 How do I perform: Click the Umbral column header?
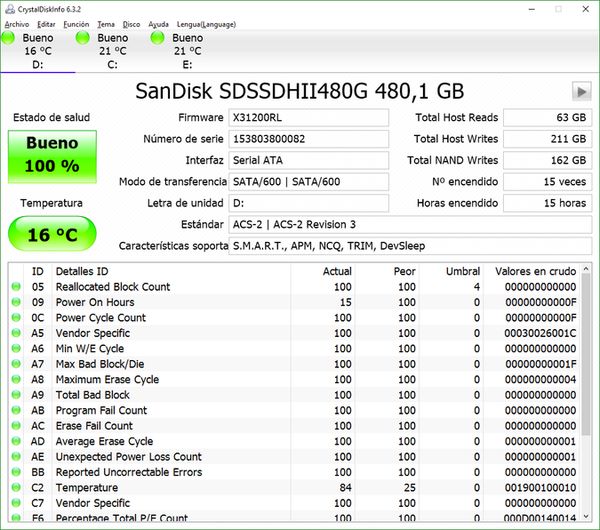coord(451,271)
